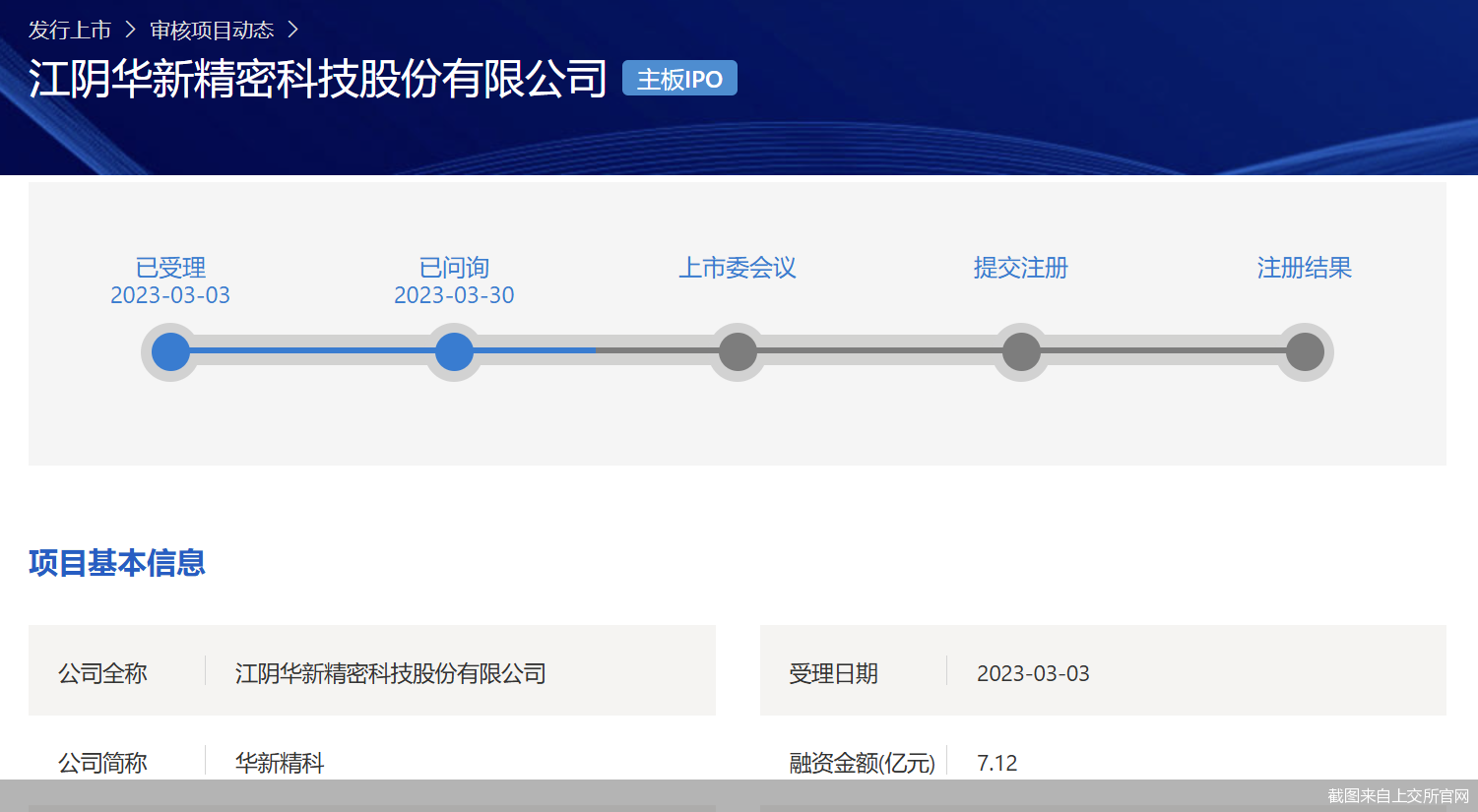Click the company short name 华新精科
The image size is (1478, 812).
pos(280,763)
